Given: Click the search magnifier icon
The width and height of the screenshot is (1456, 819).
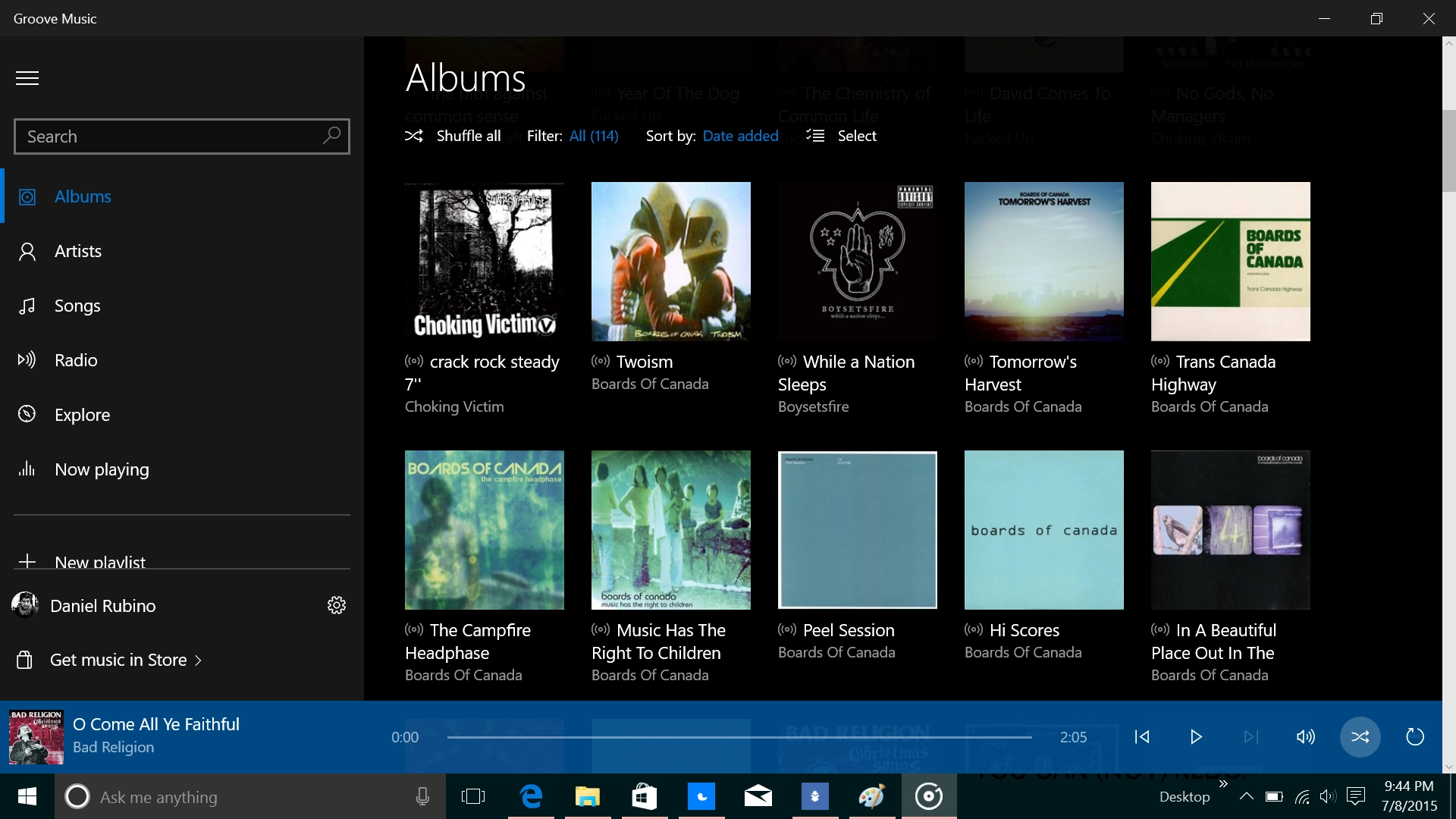Looking at the screenshot, I should coord(331,136).
